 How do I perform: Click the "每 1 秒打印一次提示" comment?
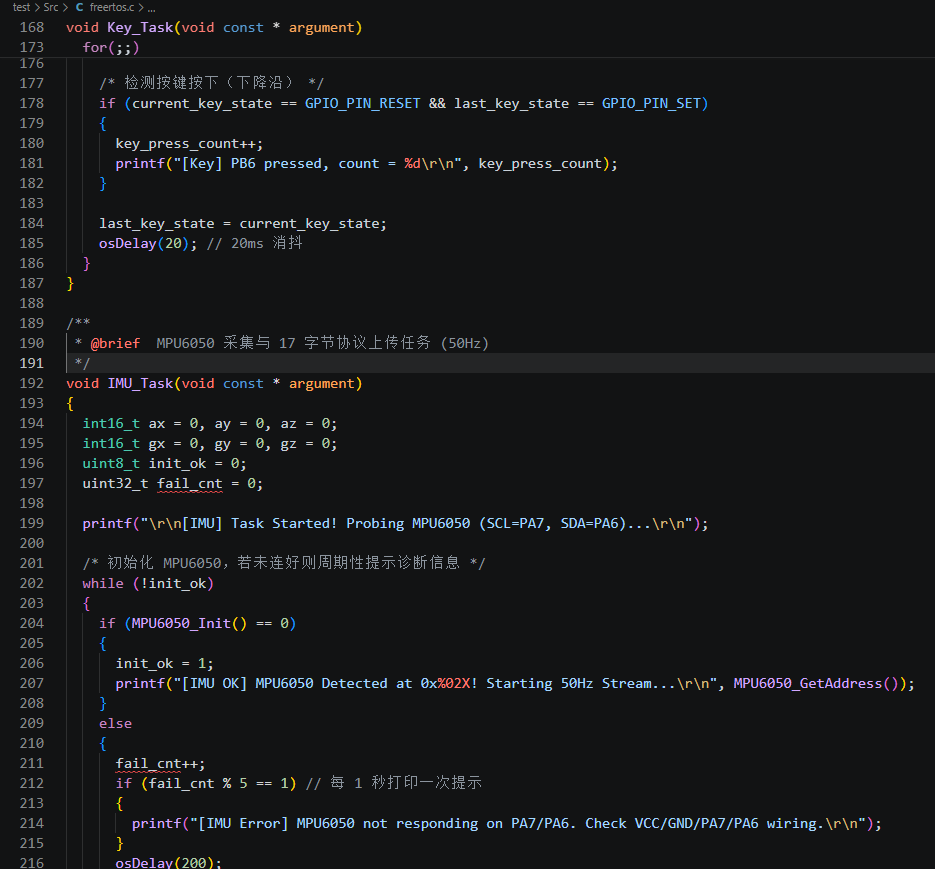click(394, 783)
